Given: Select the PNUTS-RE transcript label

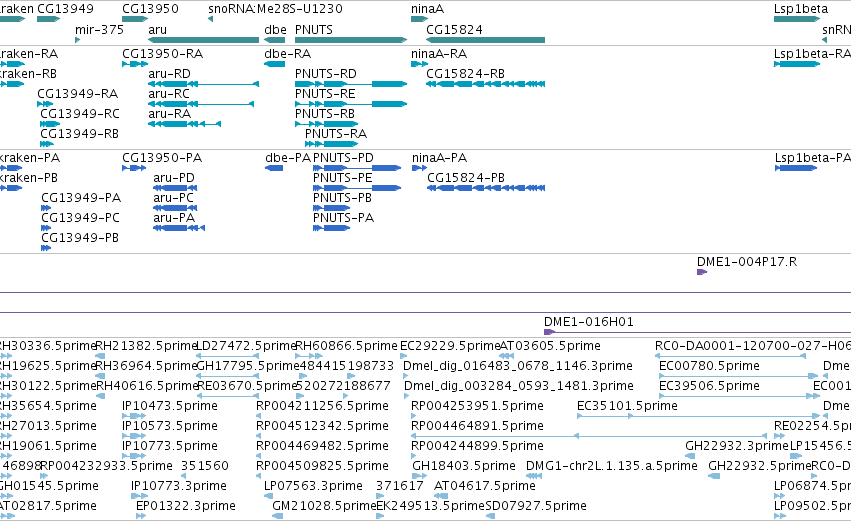Looking at the screenshot, I should pos(325,93).
